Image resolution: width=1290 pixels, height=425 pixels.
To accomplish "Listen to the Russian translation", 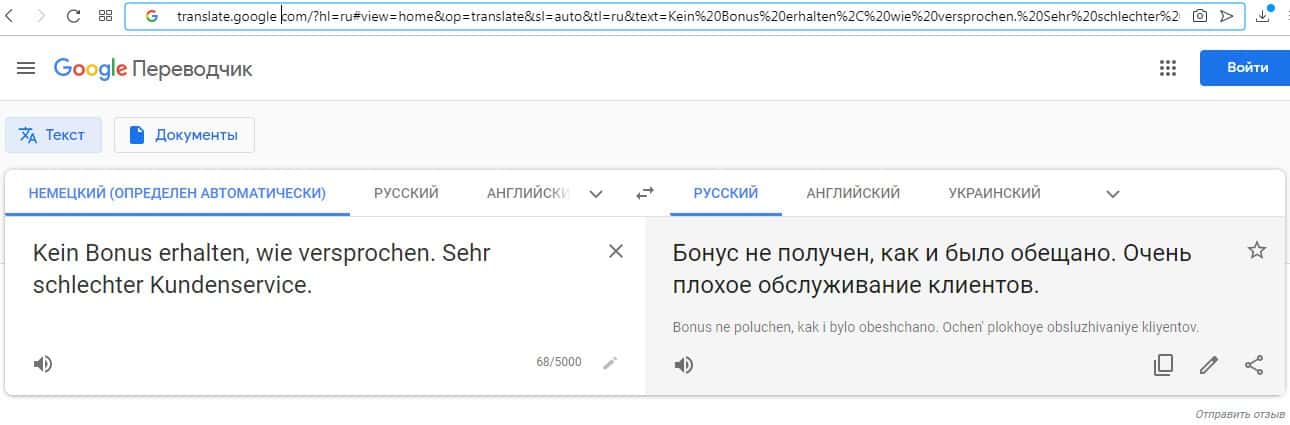I will pyautogui.click(x=684, y=365).
